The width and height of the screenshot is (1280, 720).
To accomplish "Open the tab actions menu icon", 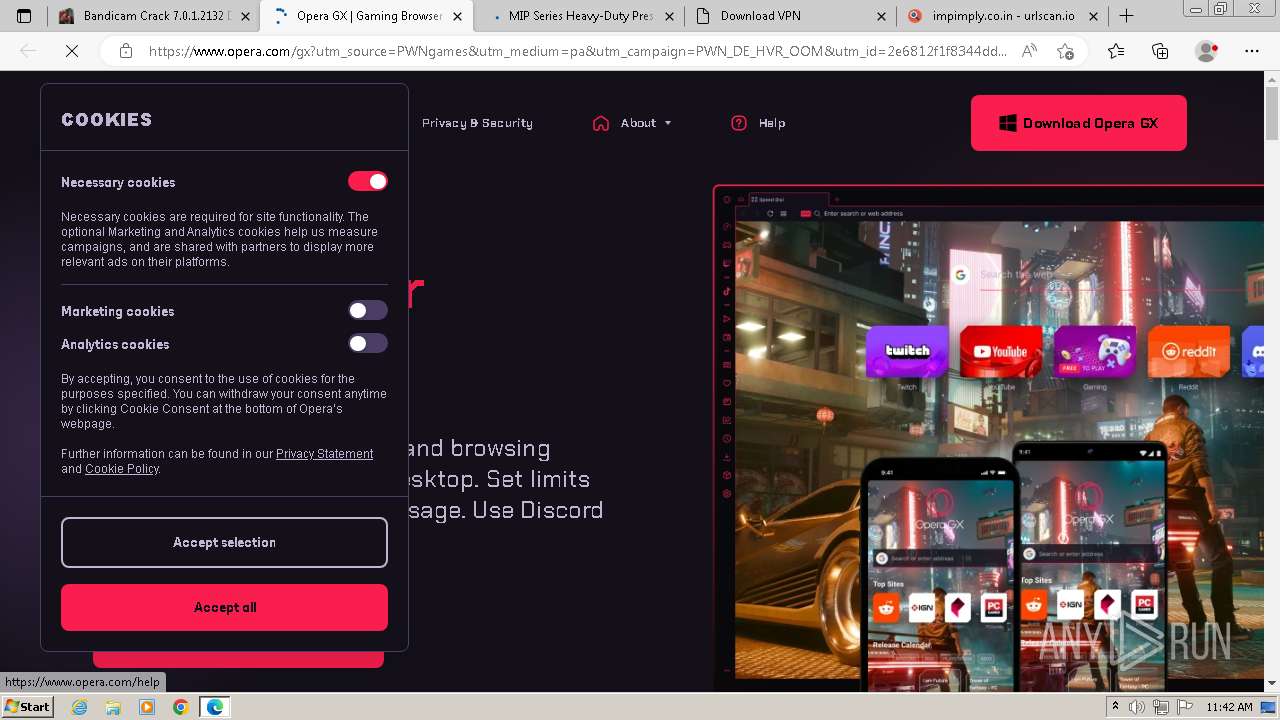I will point(24,16).
